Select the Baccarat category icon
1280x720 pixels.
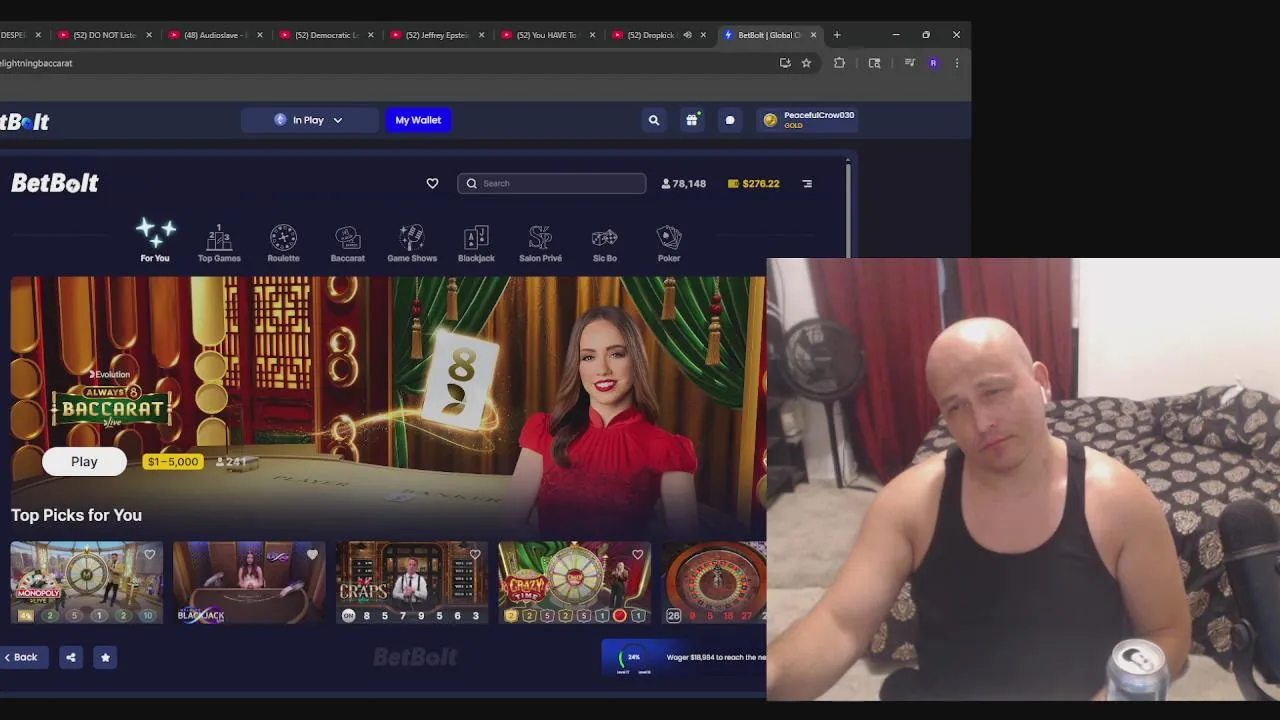click(x=348, y=243)
